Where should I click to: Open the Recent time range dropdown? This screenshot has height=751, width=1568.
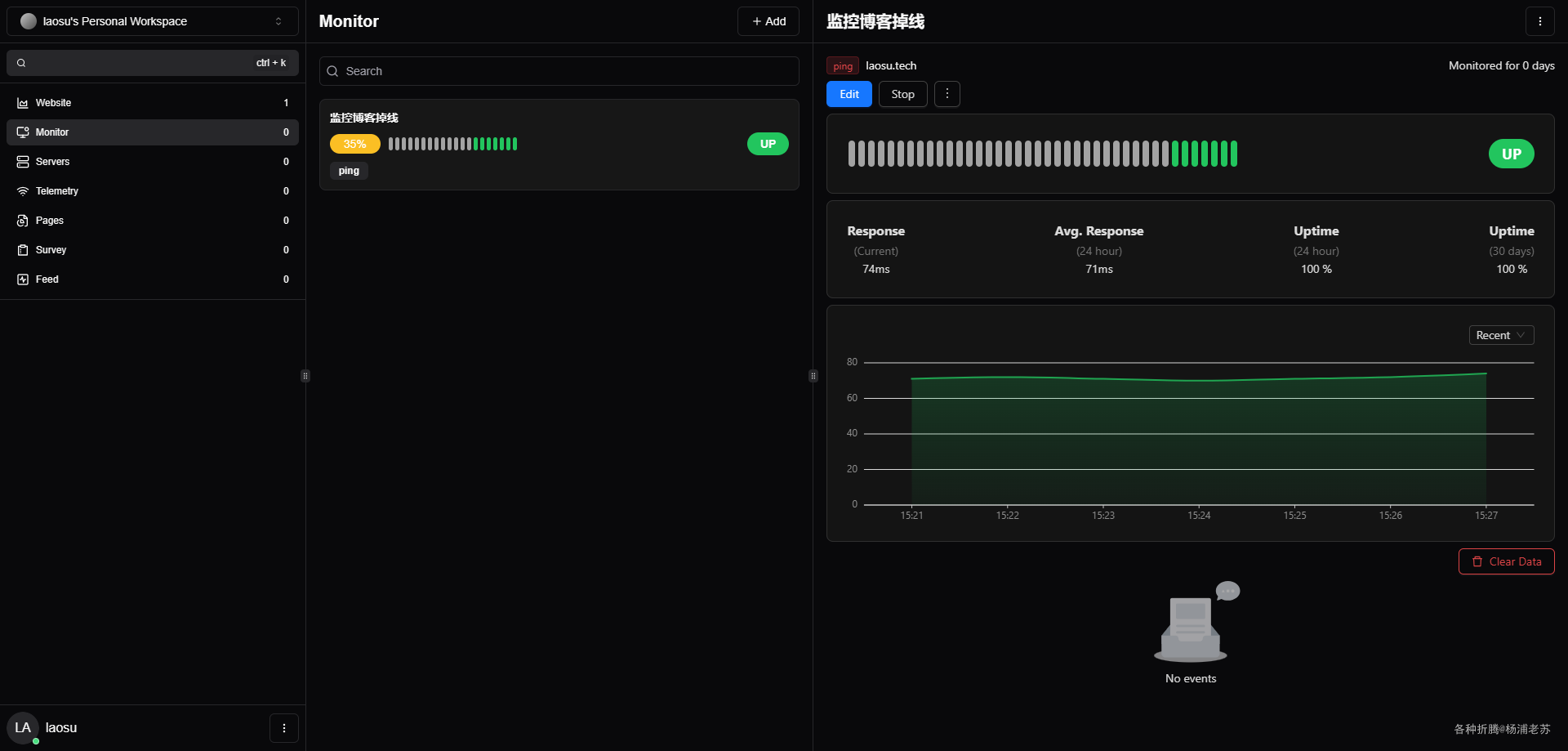[x=1501, y=335]
